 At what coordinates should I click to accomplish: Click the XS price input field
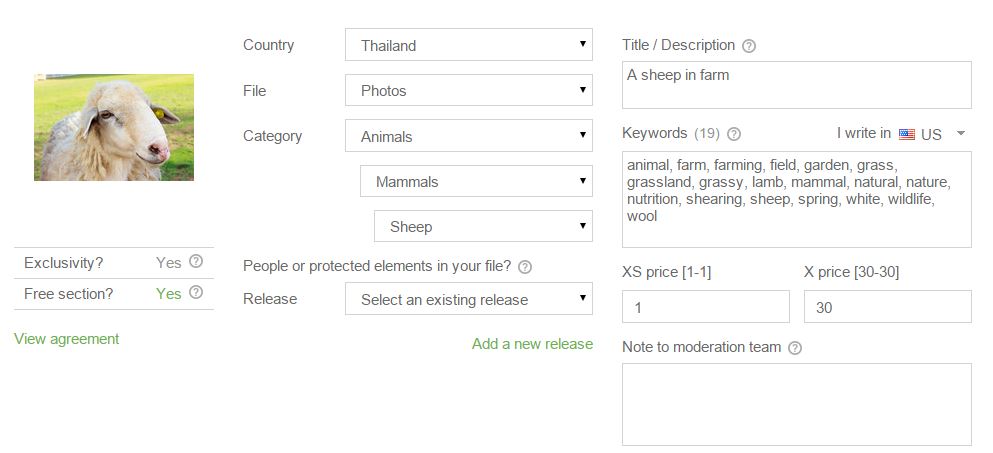pyautogui.click(x=705, y=308)
